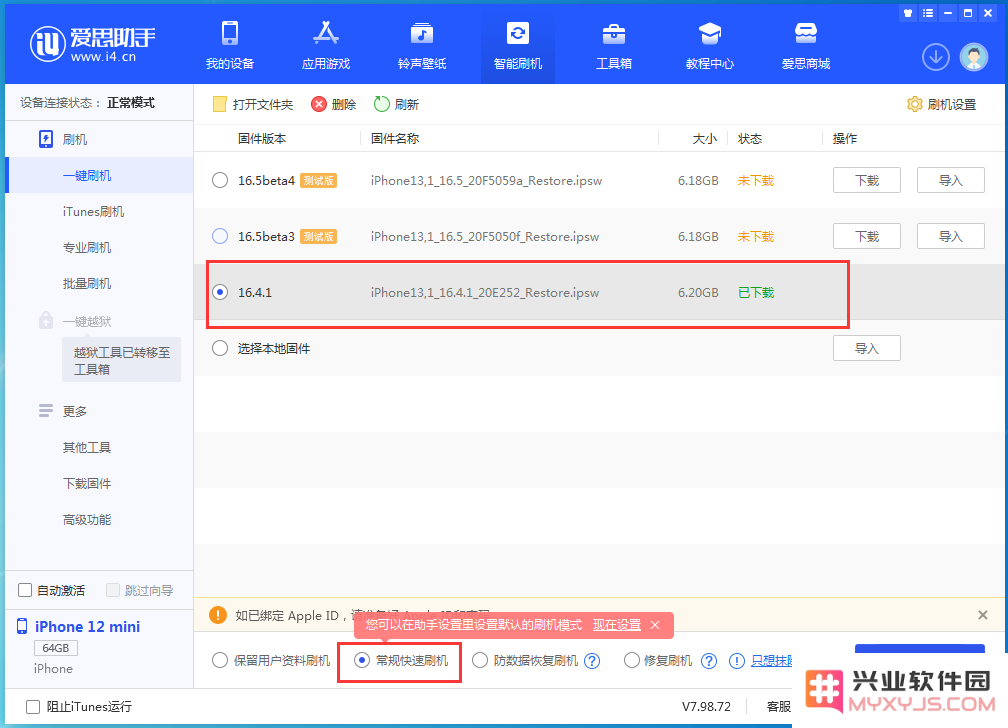This screenshot has height=728, width=1008.
Task: Open 刷机设置 flash settings gear
Action: (941, 104)
